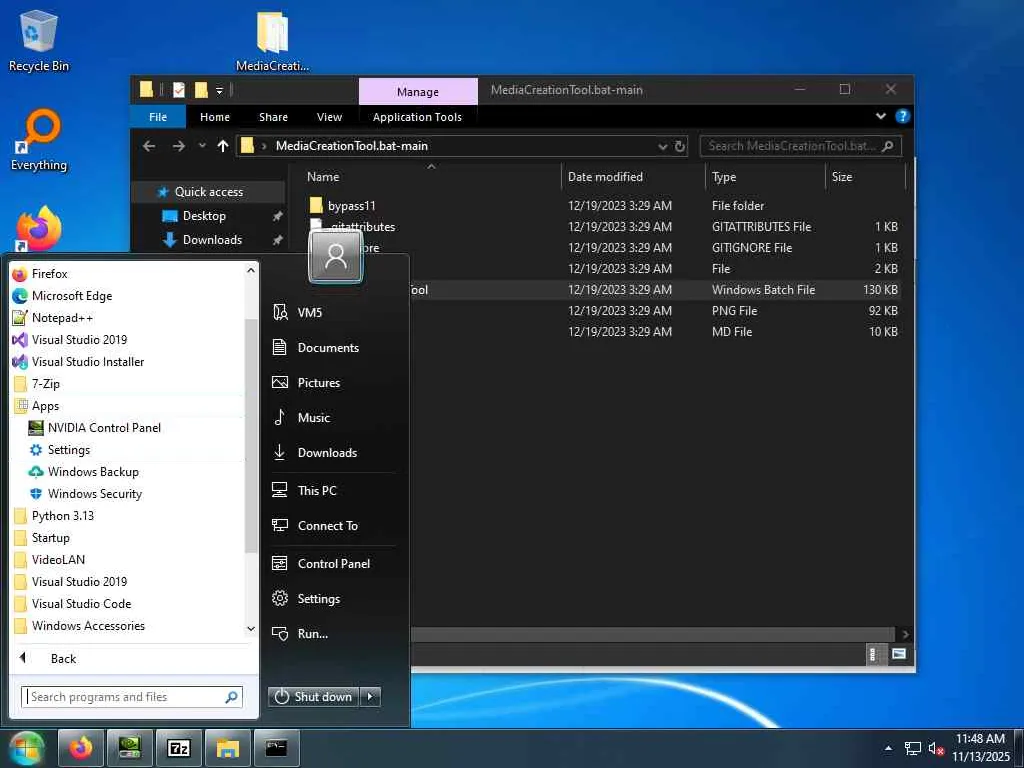Viewport: 1024px width, 768px height.
Task: Open recent locations dropdown in Explorer
Action: tap(202, 146)
